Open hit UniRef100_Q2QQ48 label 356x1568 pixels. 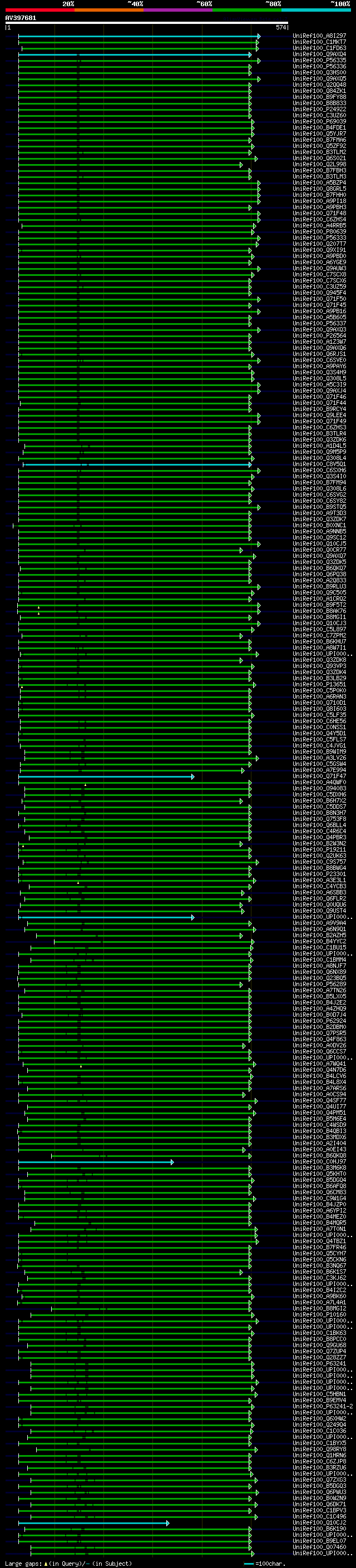click(x=319, y=85)
